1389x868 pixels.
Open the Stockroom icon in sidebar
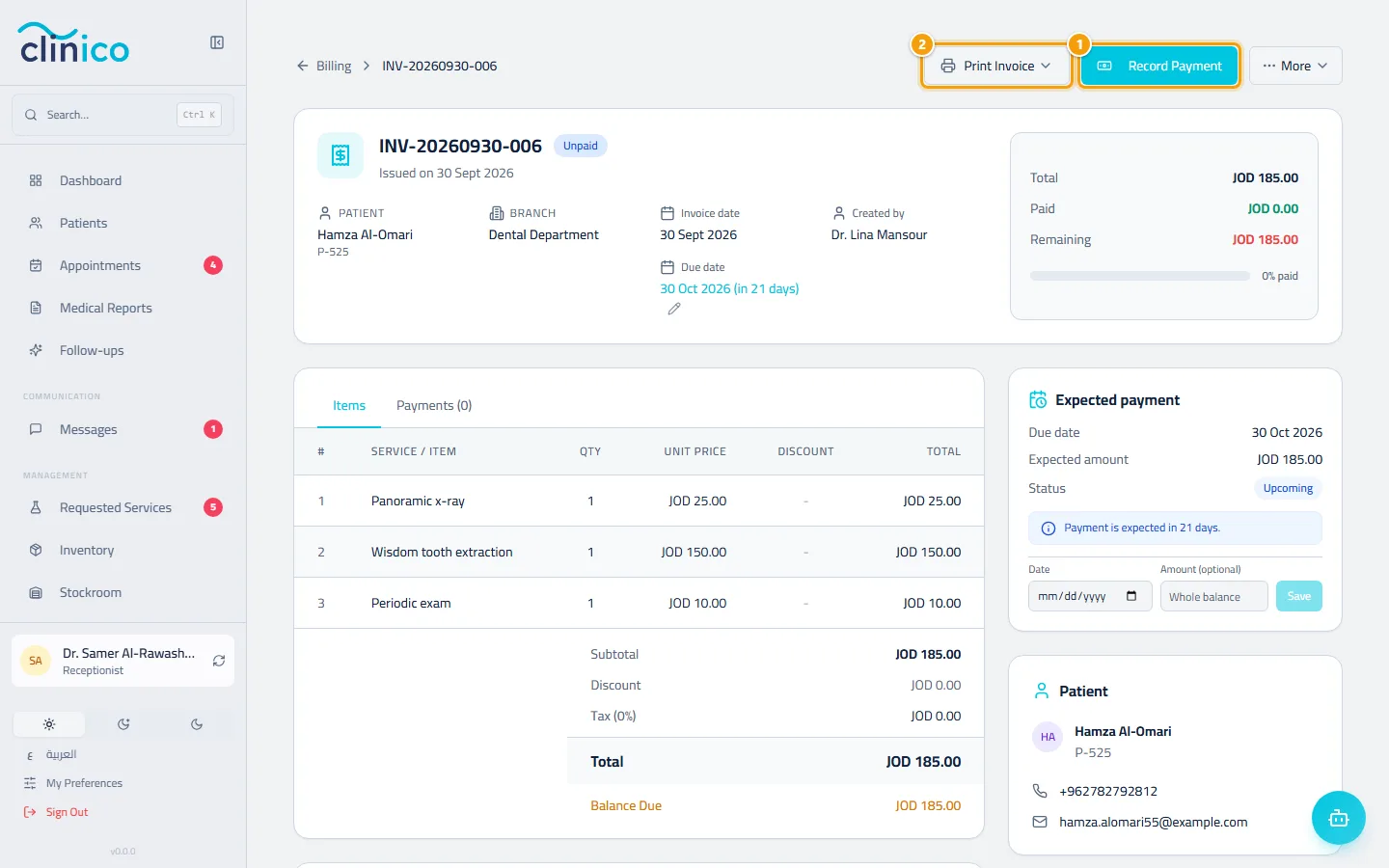[36, 592]
